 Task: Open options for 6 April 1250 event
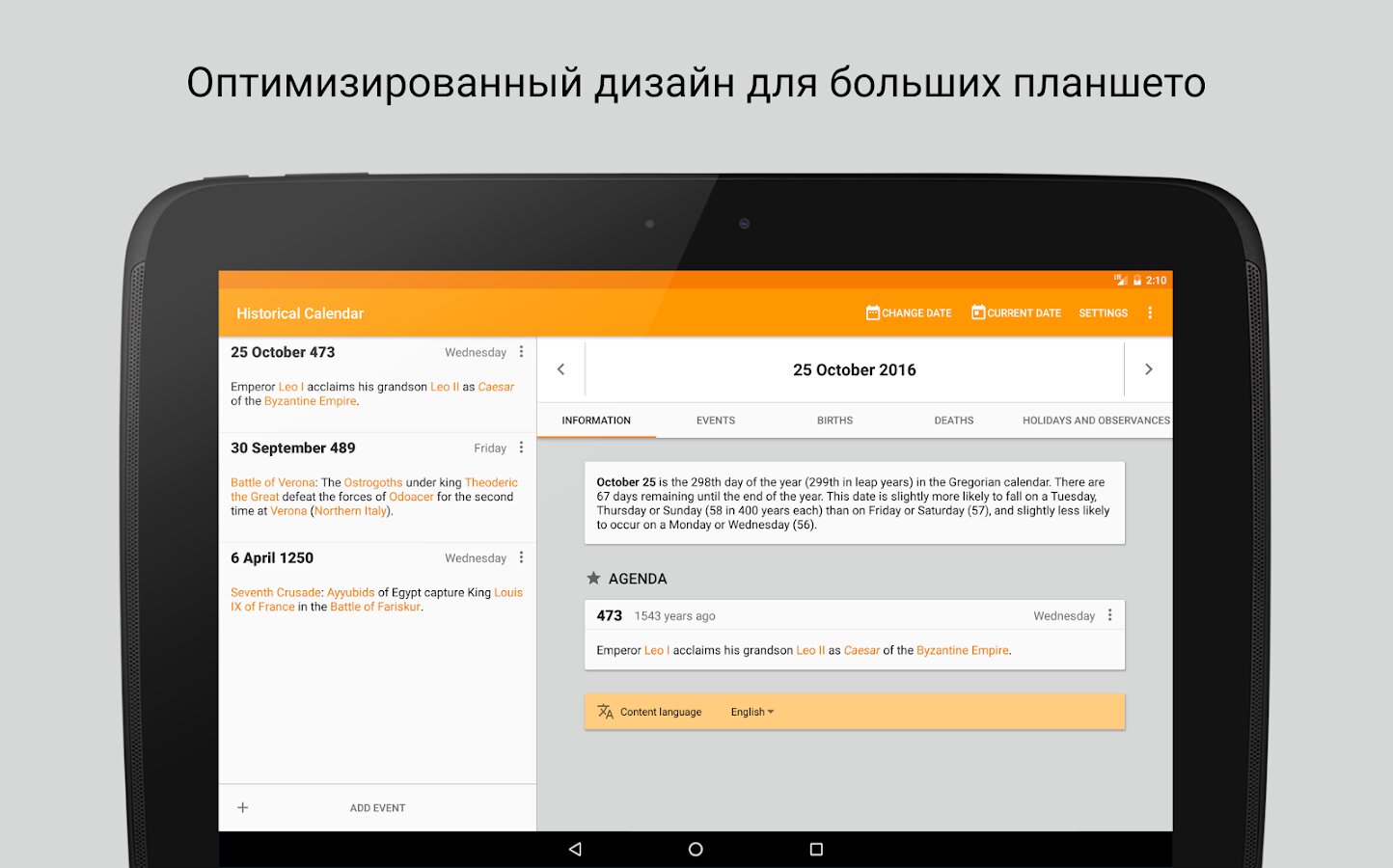tap(522, 557)
